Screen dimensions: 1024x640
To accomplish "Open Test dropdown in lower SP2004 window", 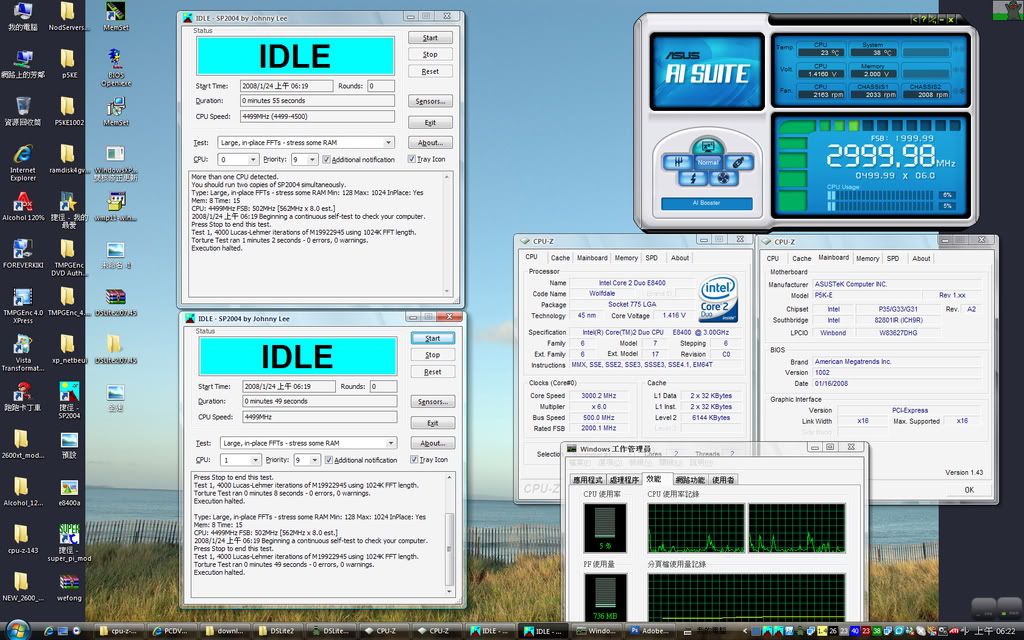I will (308, 443).
